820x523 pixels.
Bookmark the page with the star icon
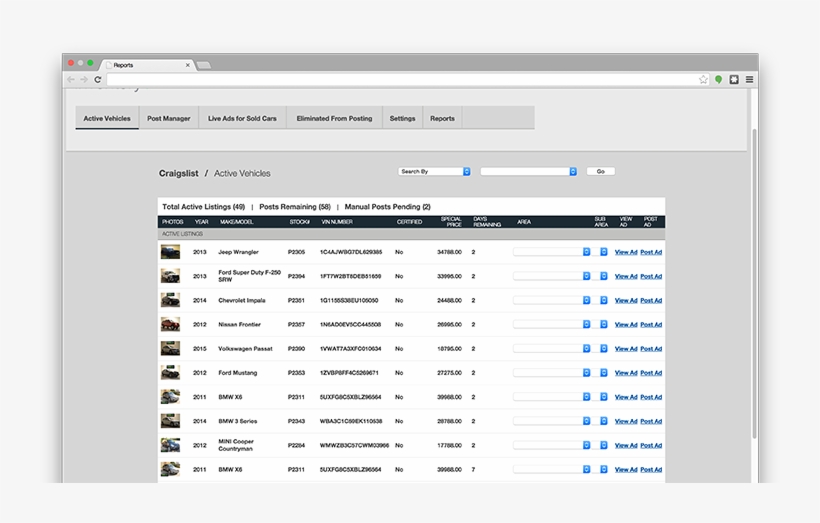point(704,79)
